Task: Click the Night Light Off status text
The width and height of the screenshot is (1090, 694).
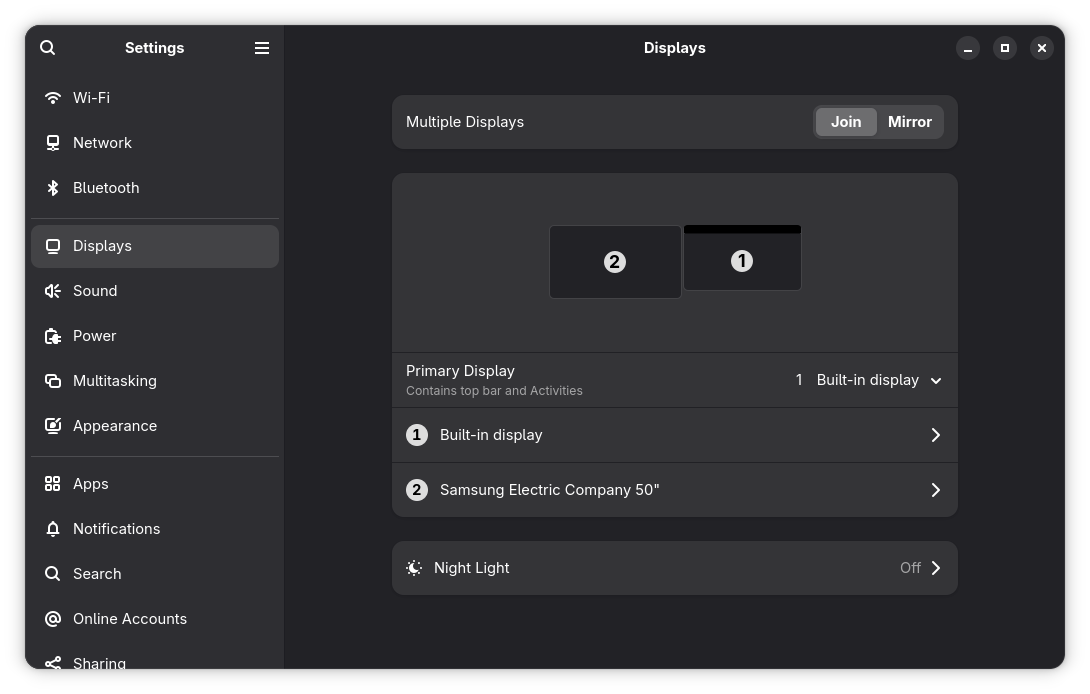Action: coord(910,568)
